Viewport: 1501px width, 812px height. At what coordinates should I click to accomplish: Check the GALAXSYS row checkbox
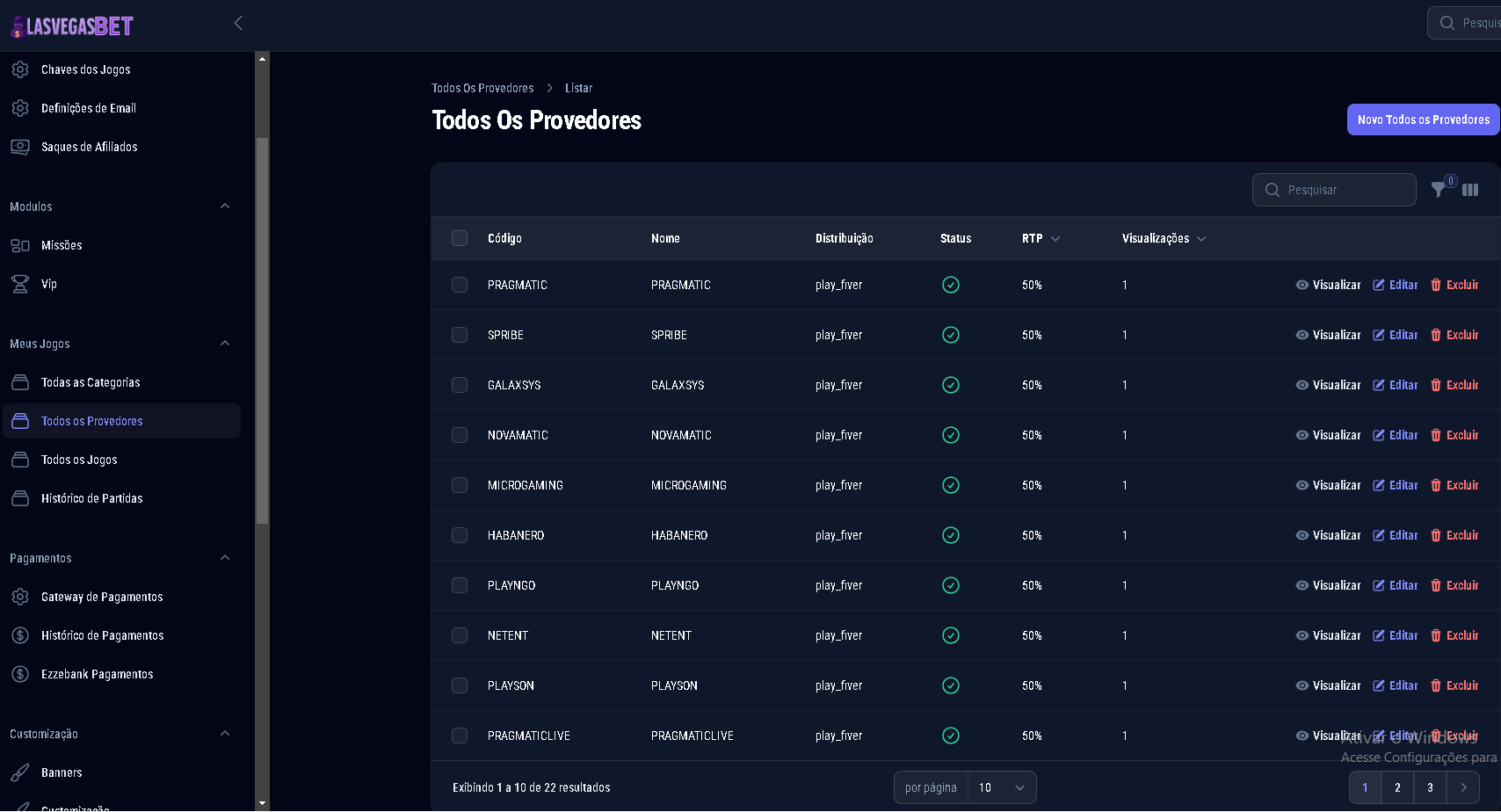(x=460, y=385)
